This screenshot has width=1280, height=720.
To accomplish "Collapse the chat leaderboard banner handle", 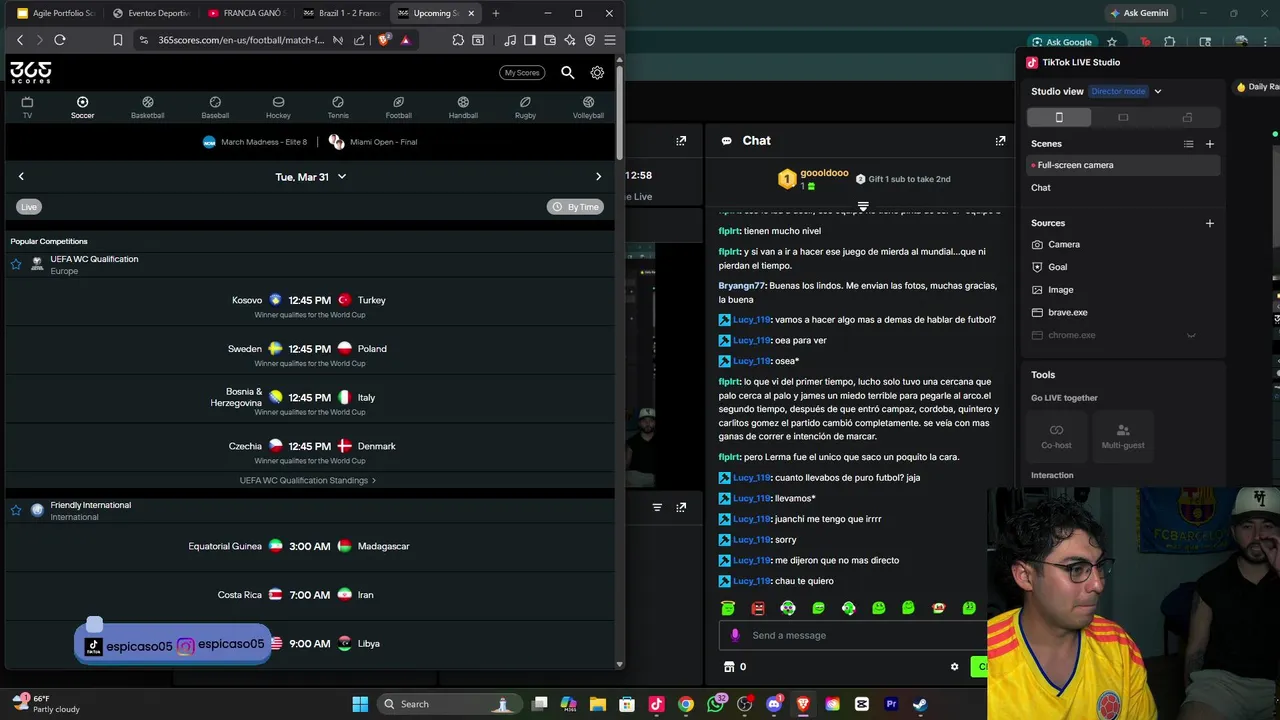I will 863,206.
